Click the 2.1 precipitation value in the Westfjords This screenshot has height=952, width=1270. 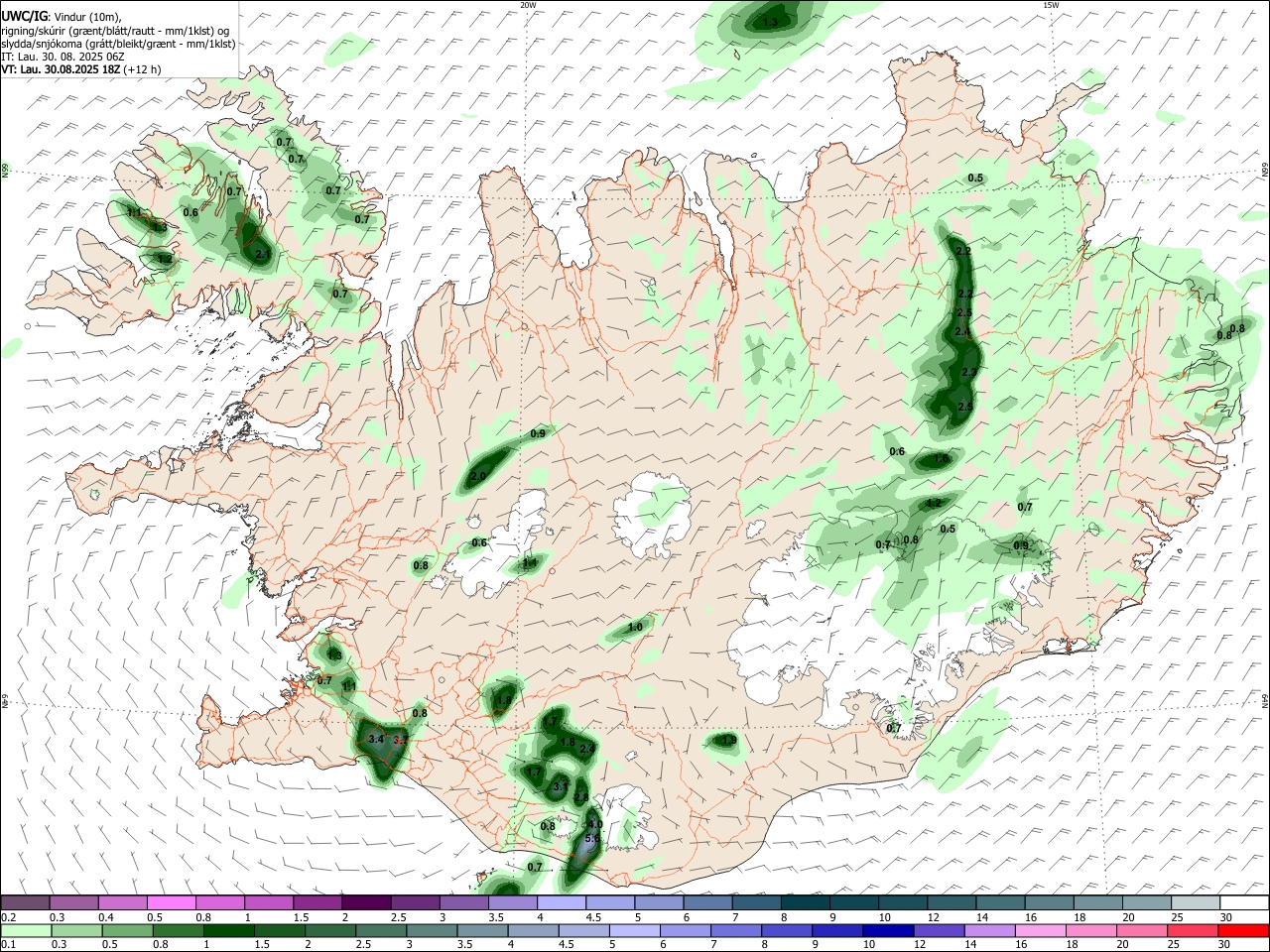coord(263,255)
